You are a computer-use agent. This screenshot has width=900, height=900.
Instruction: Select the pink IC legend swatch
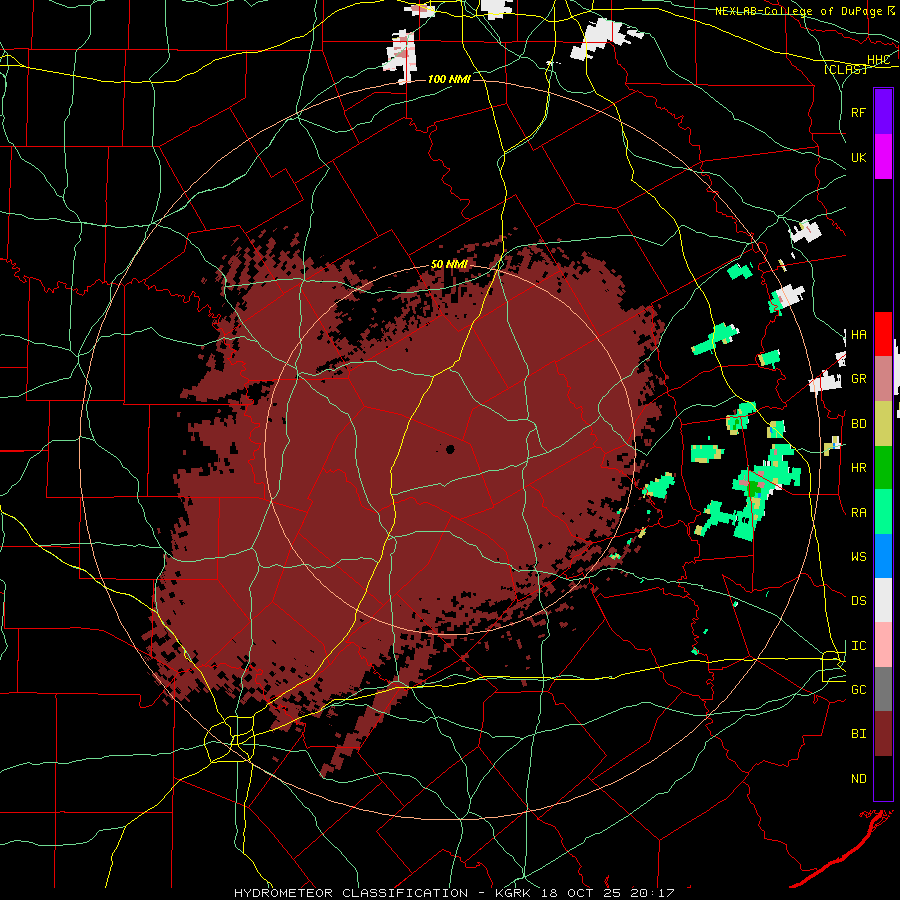click(883, 645)
